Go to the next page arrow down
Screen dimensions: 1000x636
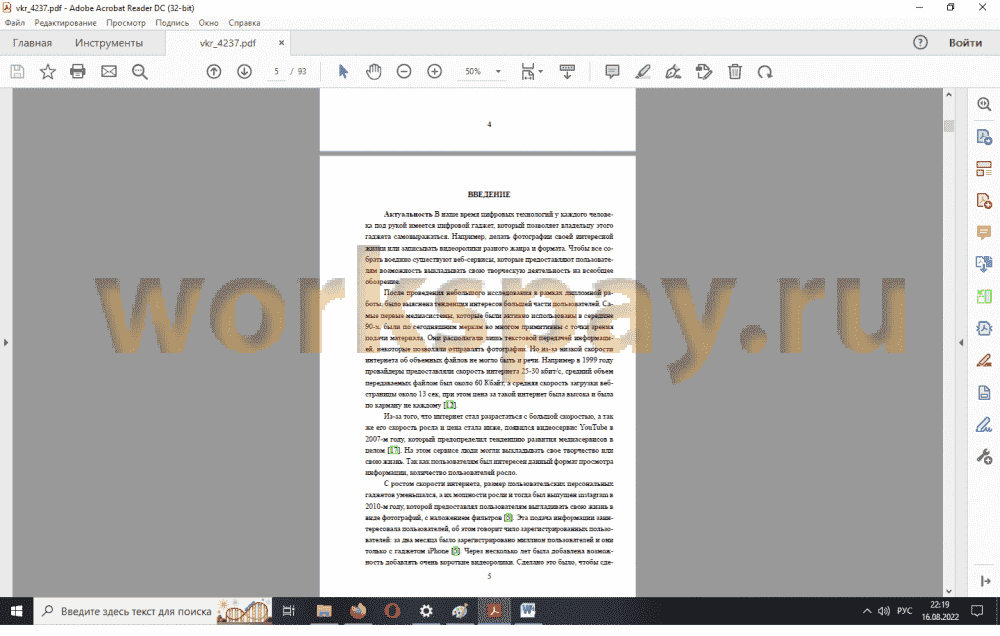[x=244, y=71]
